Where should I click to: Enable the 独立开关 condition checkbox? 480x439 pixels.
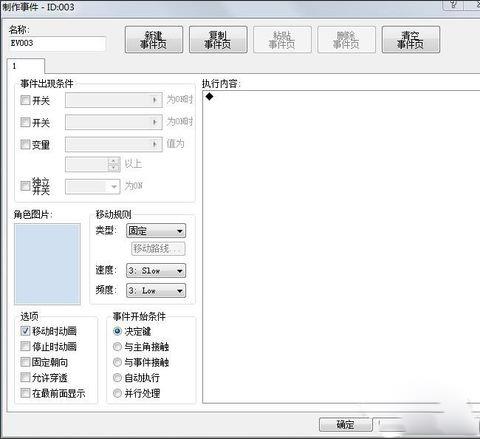(25, 186)
